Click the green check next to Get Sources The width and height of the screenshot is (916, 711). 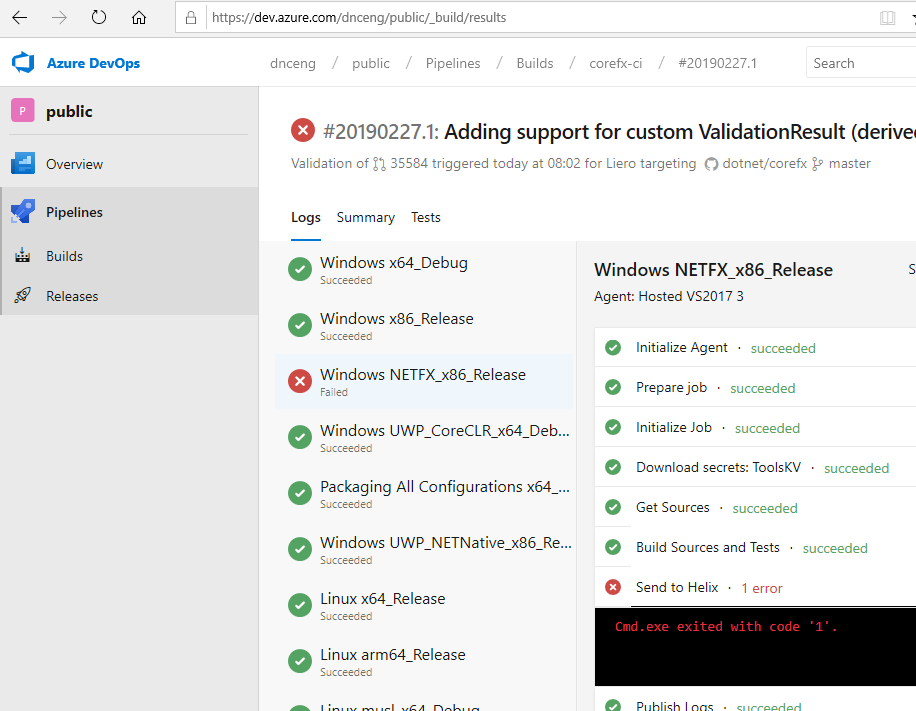point(613,507)
